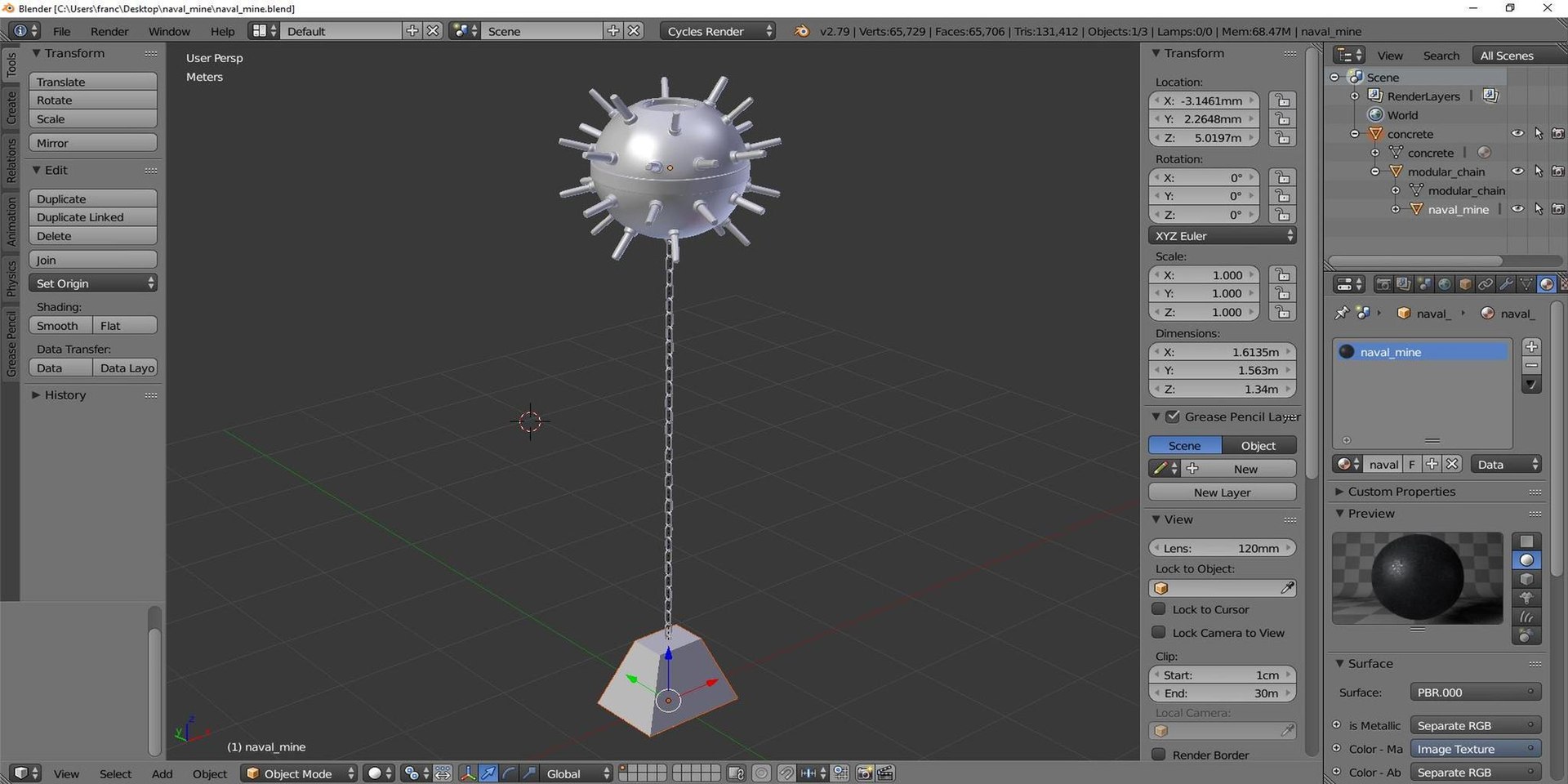Open the File menu
Viewport: 1568px width, 784px height.
pyautogui.click(x=61, y=31)
